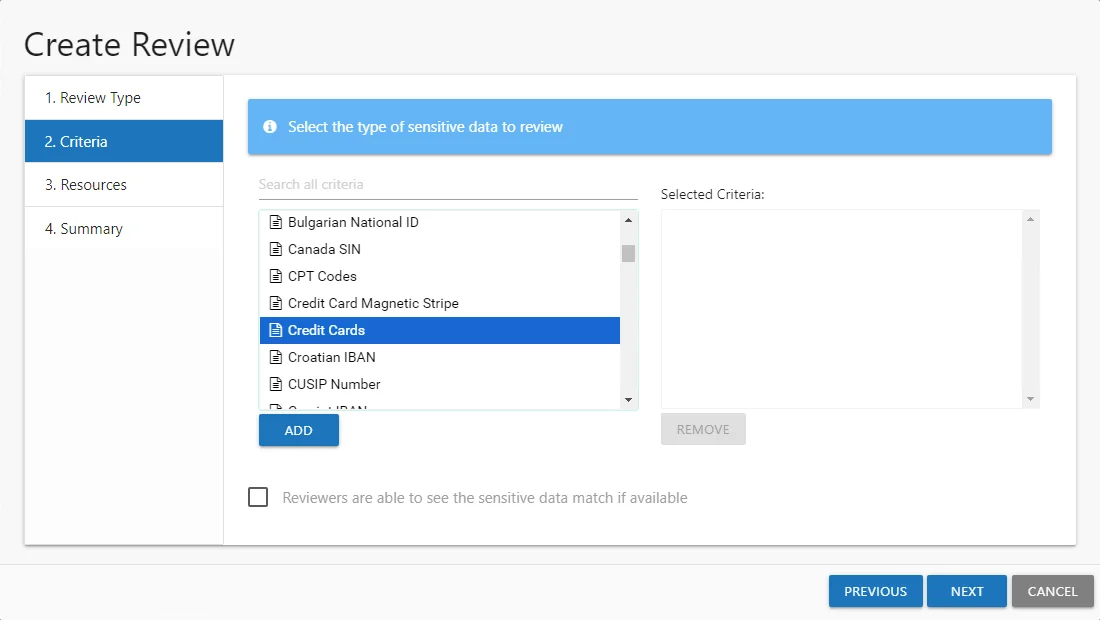The image size is (1100, 620).
Task: Cancel the Create Review wizard
Action: pos(1052,591)
